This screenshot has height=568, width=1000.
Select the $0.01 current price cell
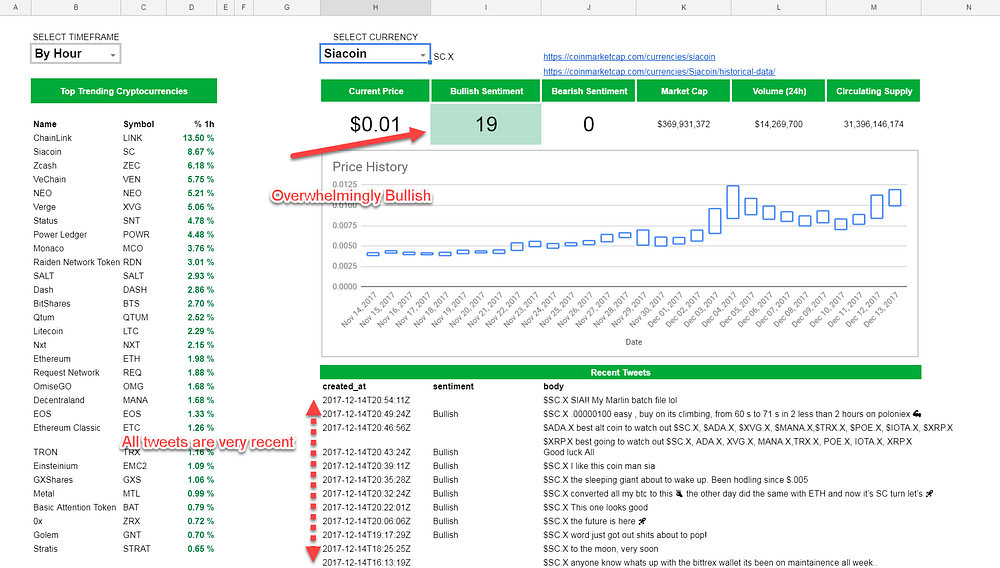pos(375,124)
